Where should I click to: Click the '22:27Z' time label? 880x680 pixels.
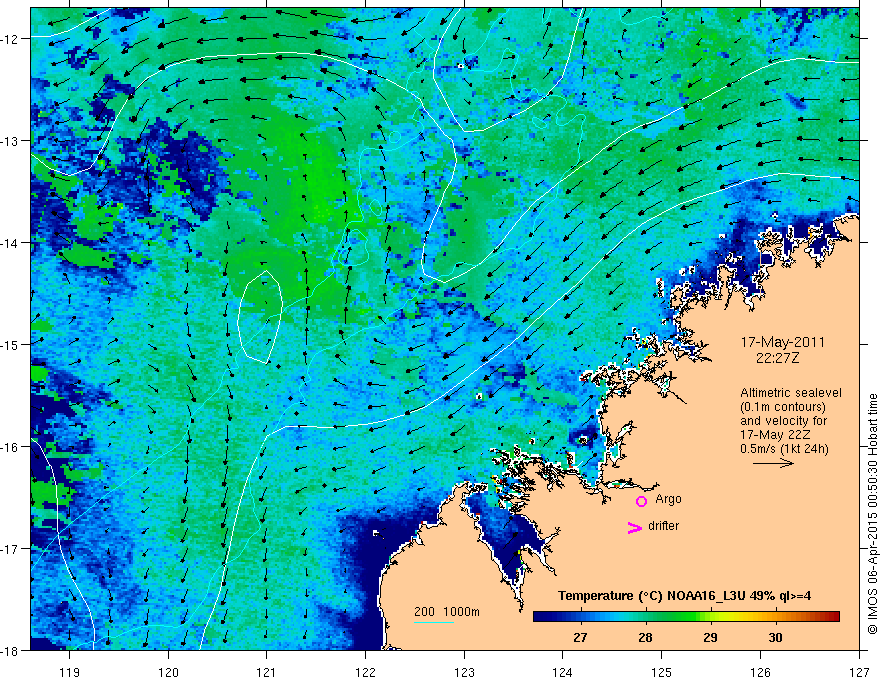click(x=777, y=358)
